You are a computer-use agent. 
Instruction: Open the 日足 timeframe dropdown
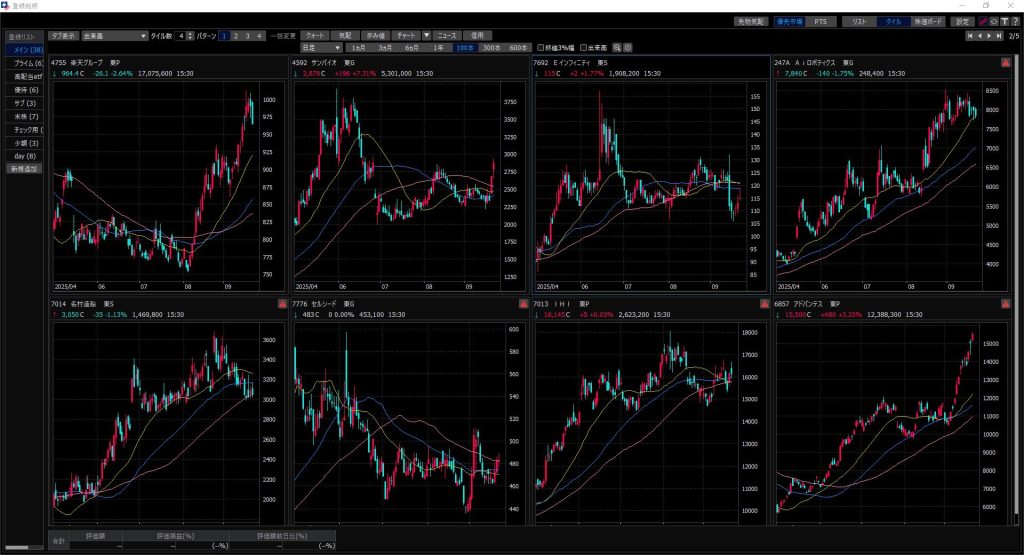coord(318,47)
